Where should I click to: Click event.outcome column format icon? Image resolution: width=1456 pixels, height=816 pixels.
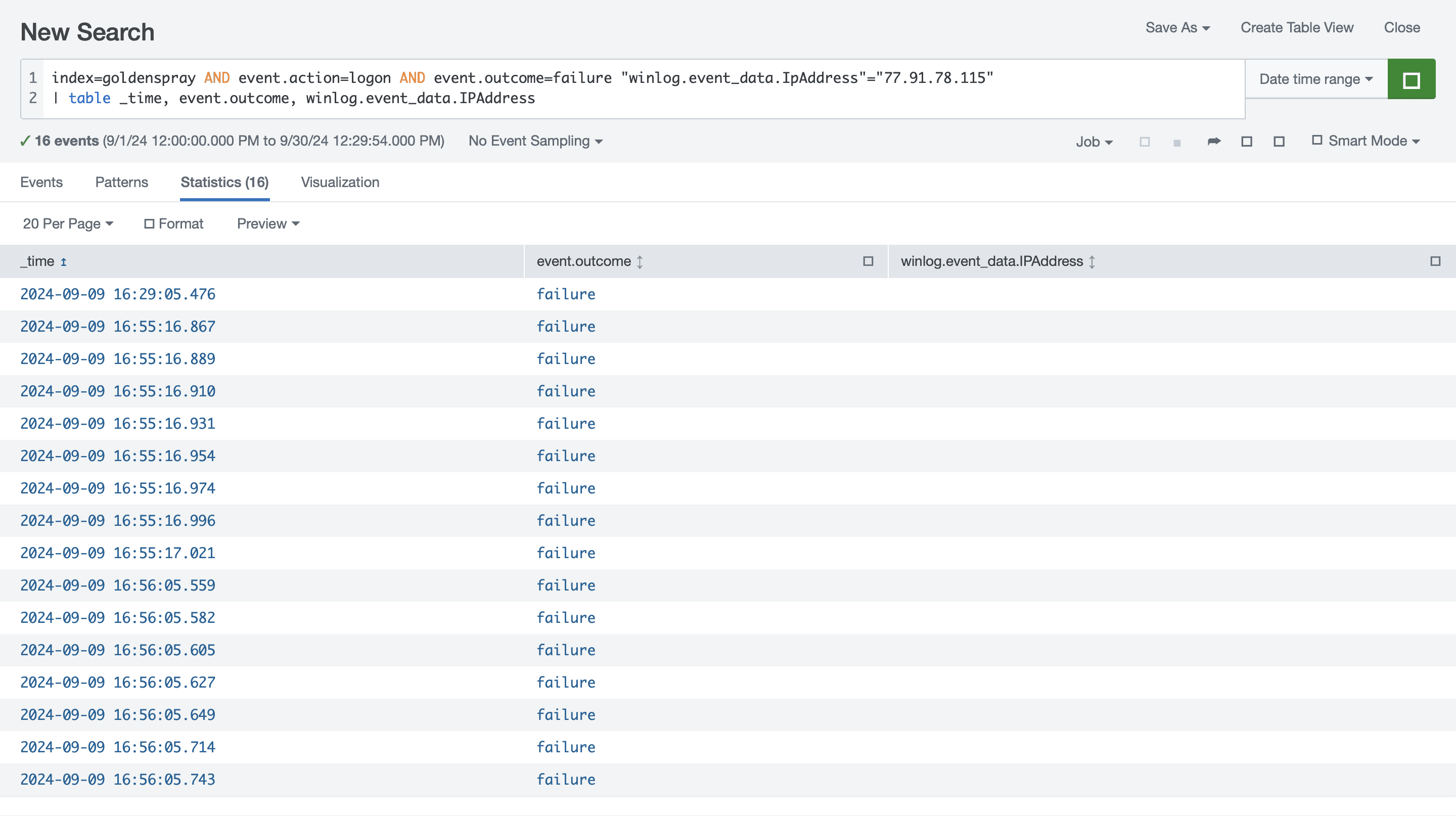(868, 261)
